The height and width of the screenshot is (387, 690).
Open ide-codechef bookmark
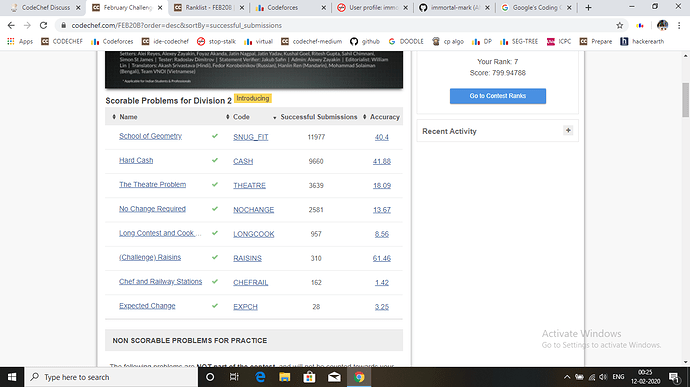pos(165,41)
